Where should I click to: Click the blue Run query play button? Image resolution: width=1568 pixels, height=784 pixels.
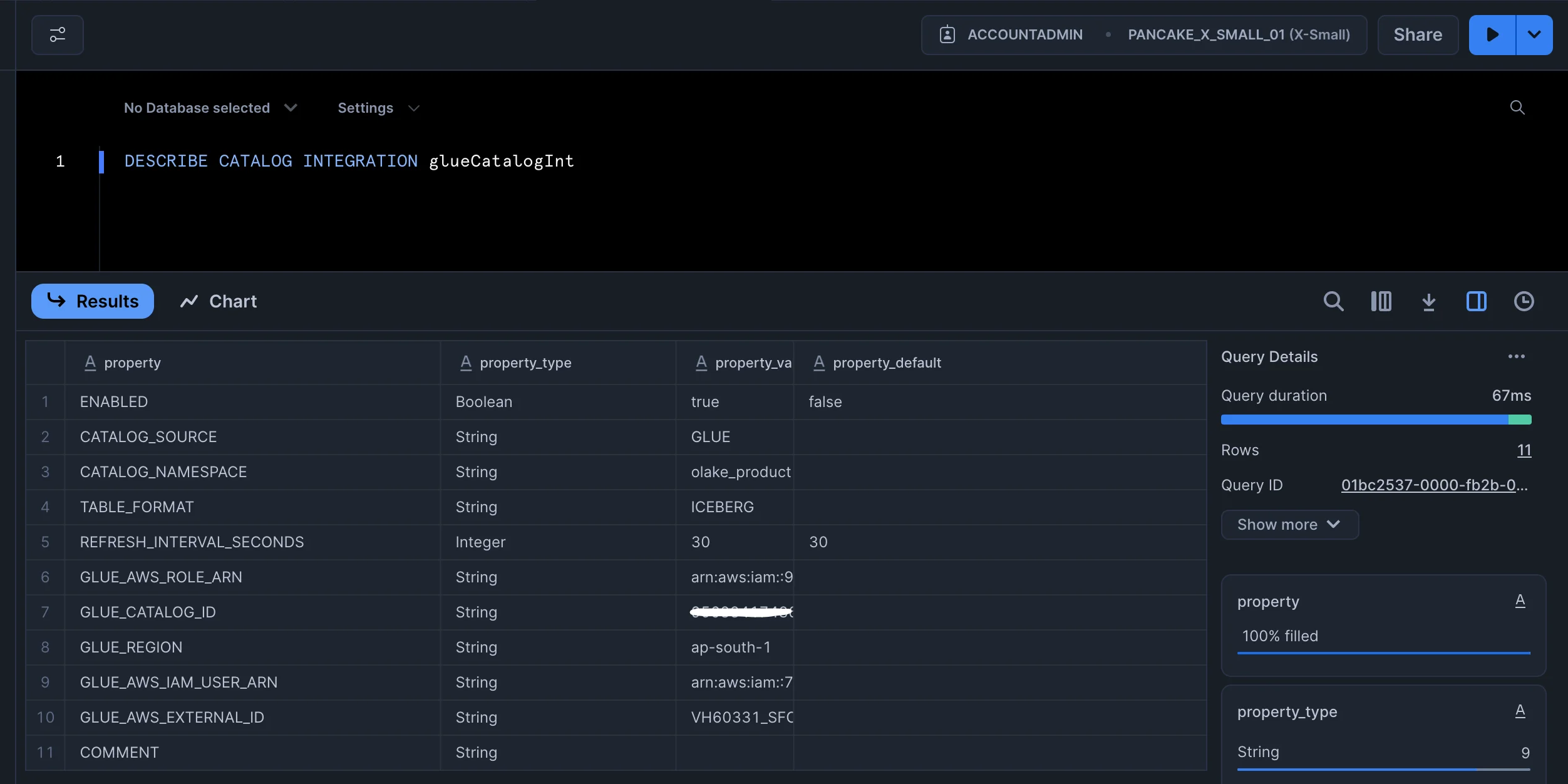1492,35
